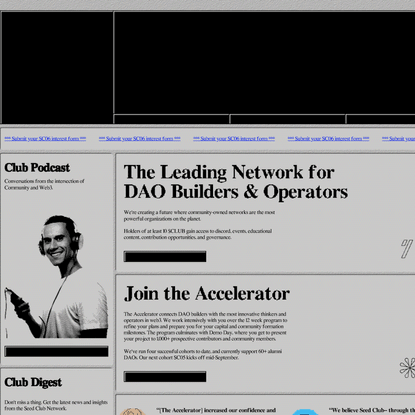Open the podcast host photo with headphones
Screen dimensions: 415x415
[56, 277]
